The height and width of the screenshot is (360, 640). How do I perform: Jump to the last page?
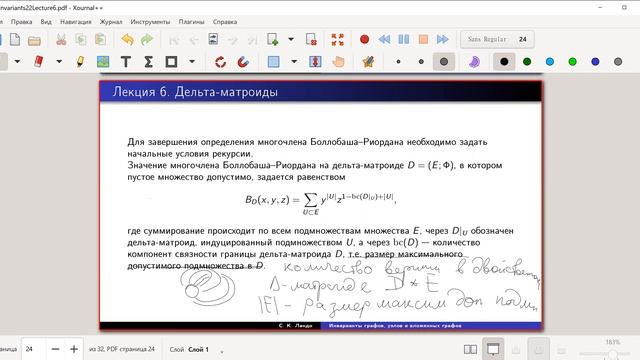[252, 40]
